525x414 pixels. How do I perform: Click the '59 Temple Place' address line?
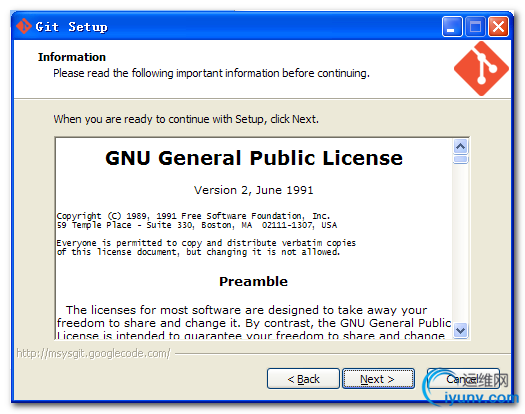[x=197, y=225]
